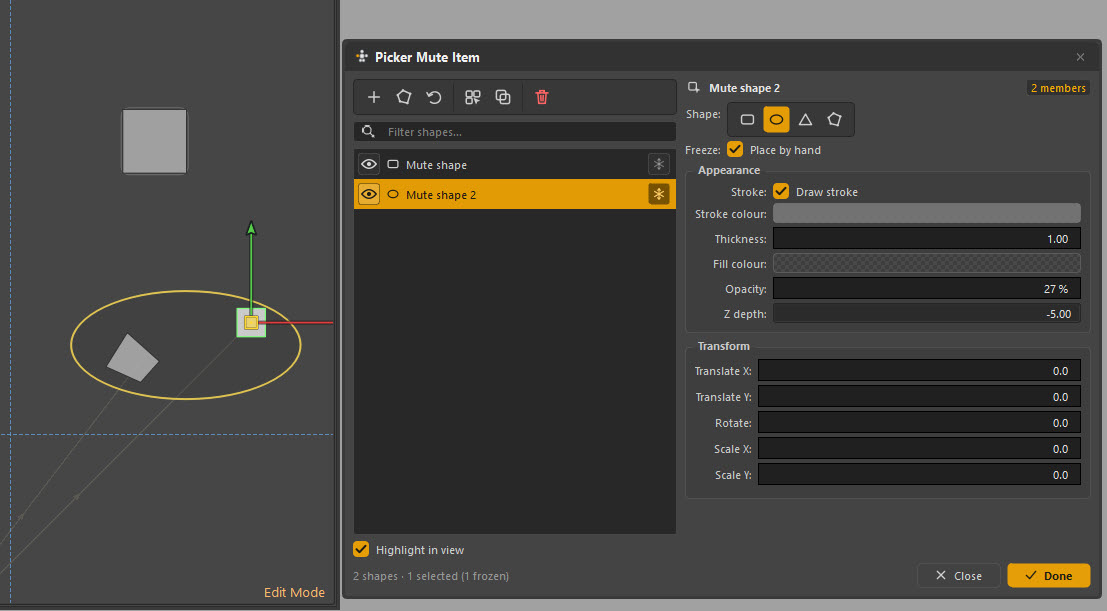This screenshot has width=1107, height=611.
Task: Focus the Filter shapes search field
Action: pyautogui.click(x=515, y=131)
